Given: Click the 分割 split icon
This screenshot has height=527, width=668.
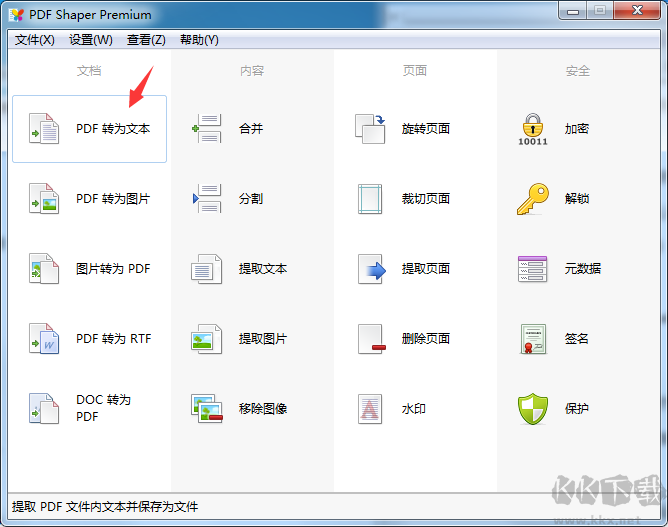Looking at the screenshot, I should coord(207,199).
